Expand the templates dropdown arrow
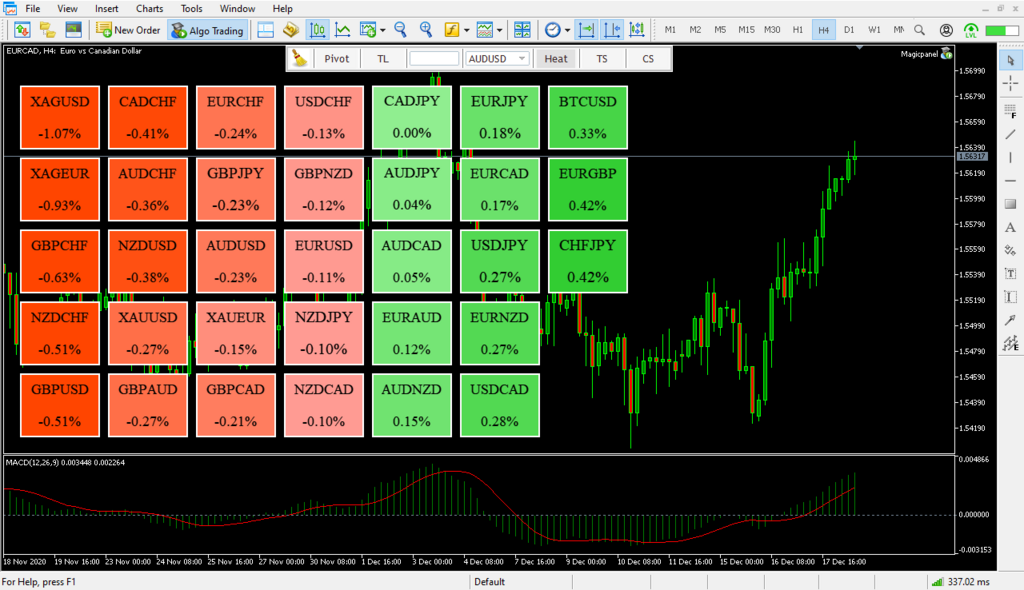1024x590 pixels. (x=500, y=30)
